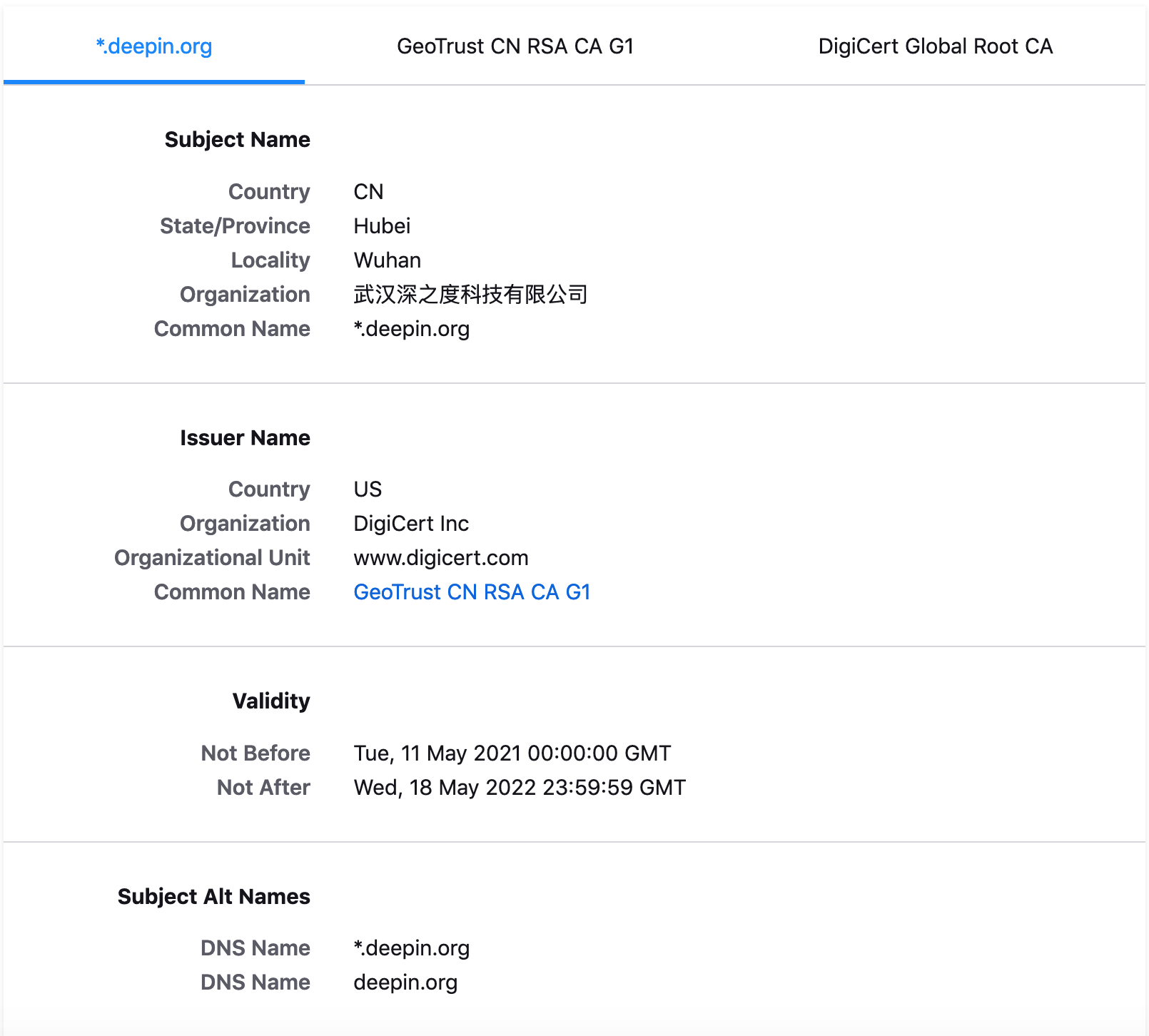Select the www.digicert.com organizational unit value
Image resolution: width=1149 pixels, height=1036 pixels.
[441, 558]
